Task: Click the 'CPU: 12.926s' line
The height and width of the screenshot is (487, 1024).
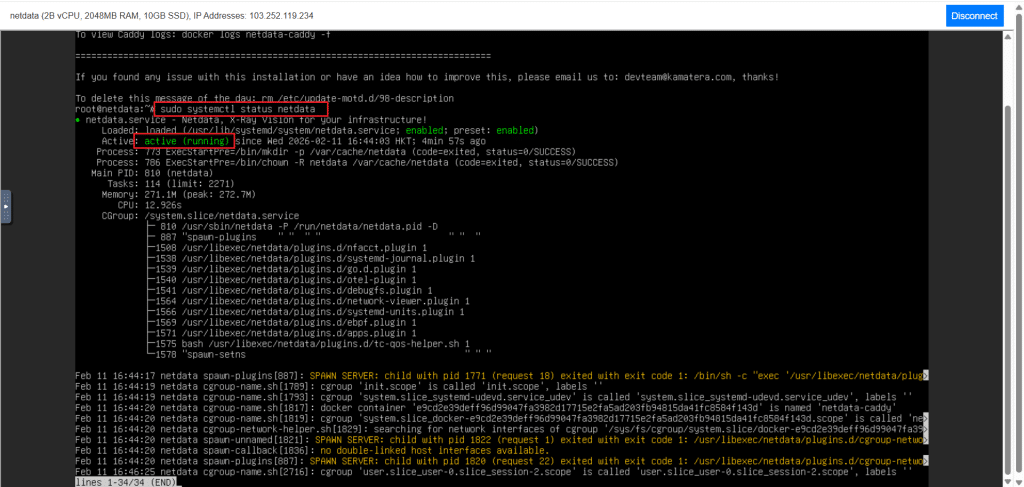Action: (148, 205)
